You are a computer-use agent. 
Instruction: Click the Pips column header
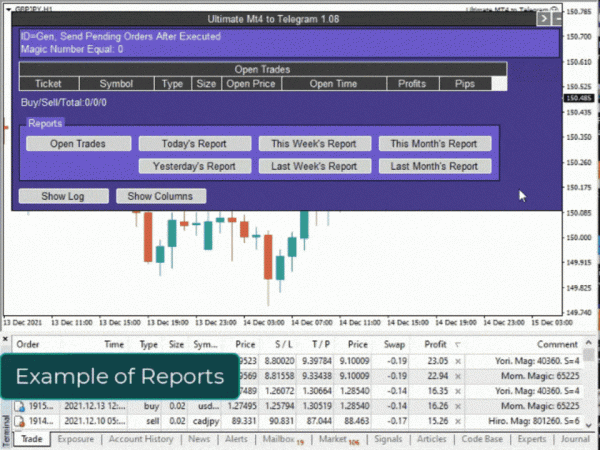coord(465,84)
